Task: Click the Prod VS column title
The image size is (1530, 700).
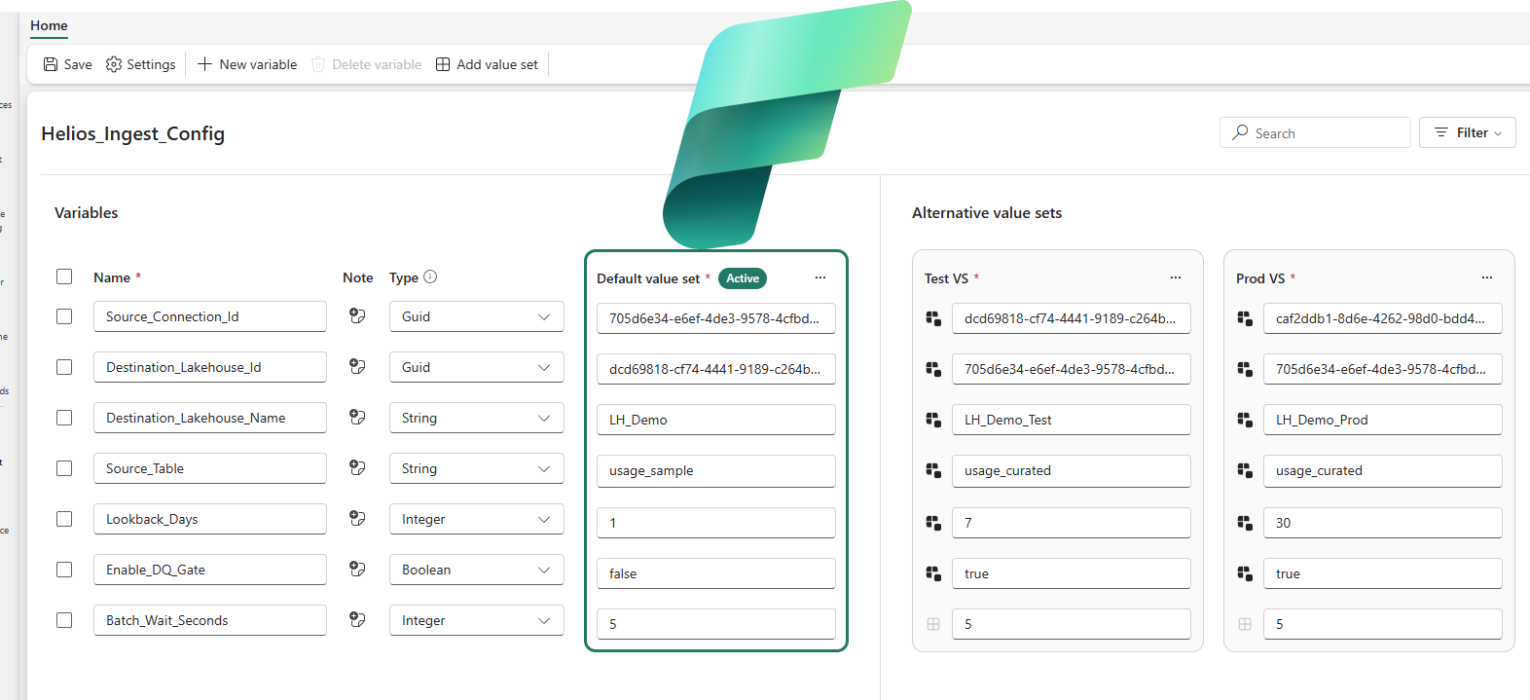Action: pos(1260,278)
